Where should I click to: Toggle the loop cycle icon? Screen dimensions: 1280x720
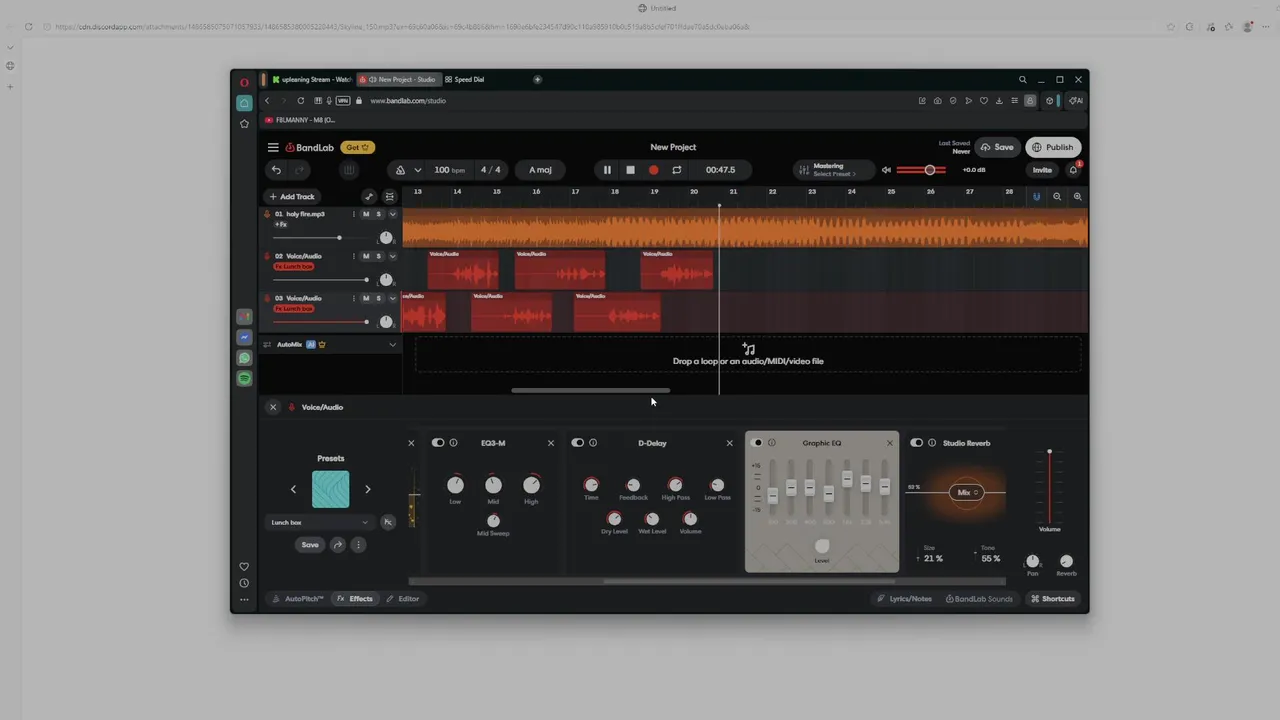677,170
